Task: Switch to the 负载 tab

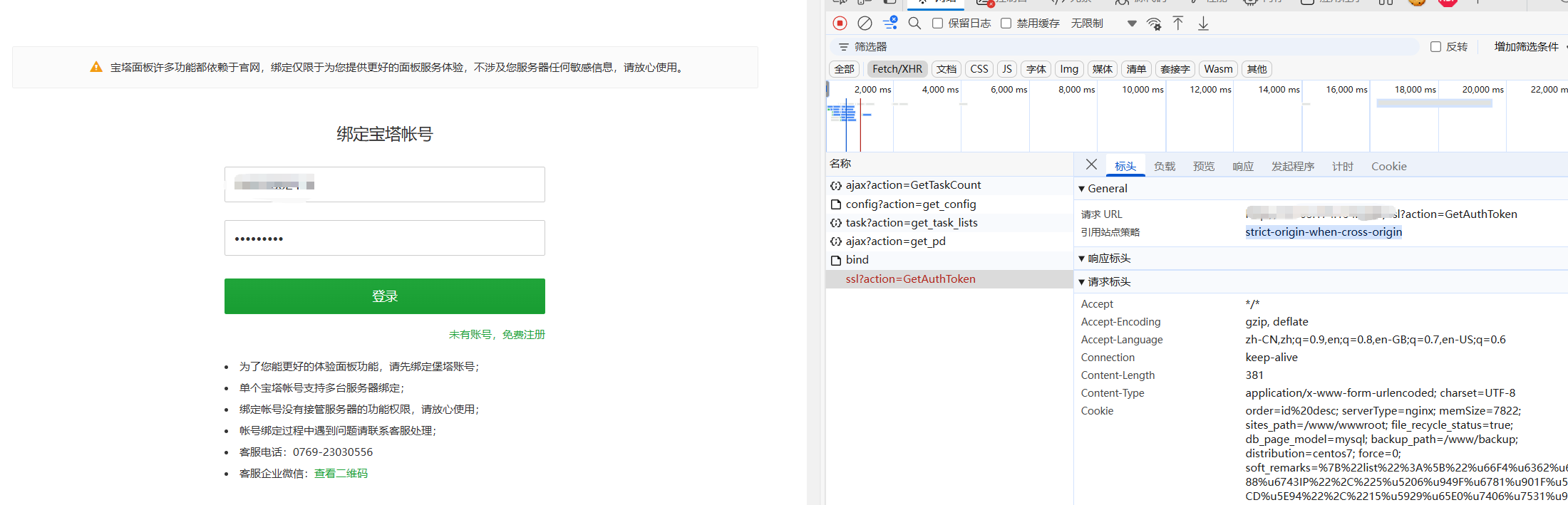Action: click(1165, 166)
